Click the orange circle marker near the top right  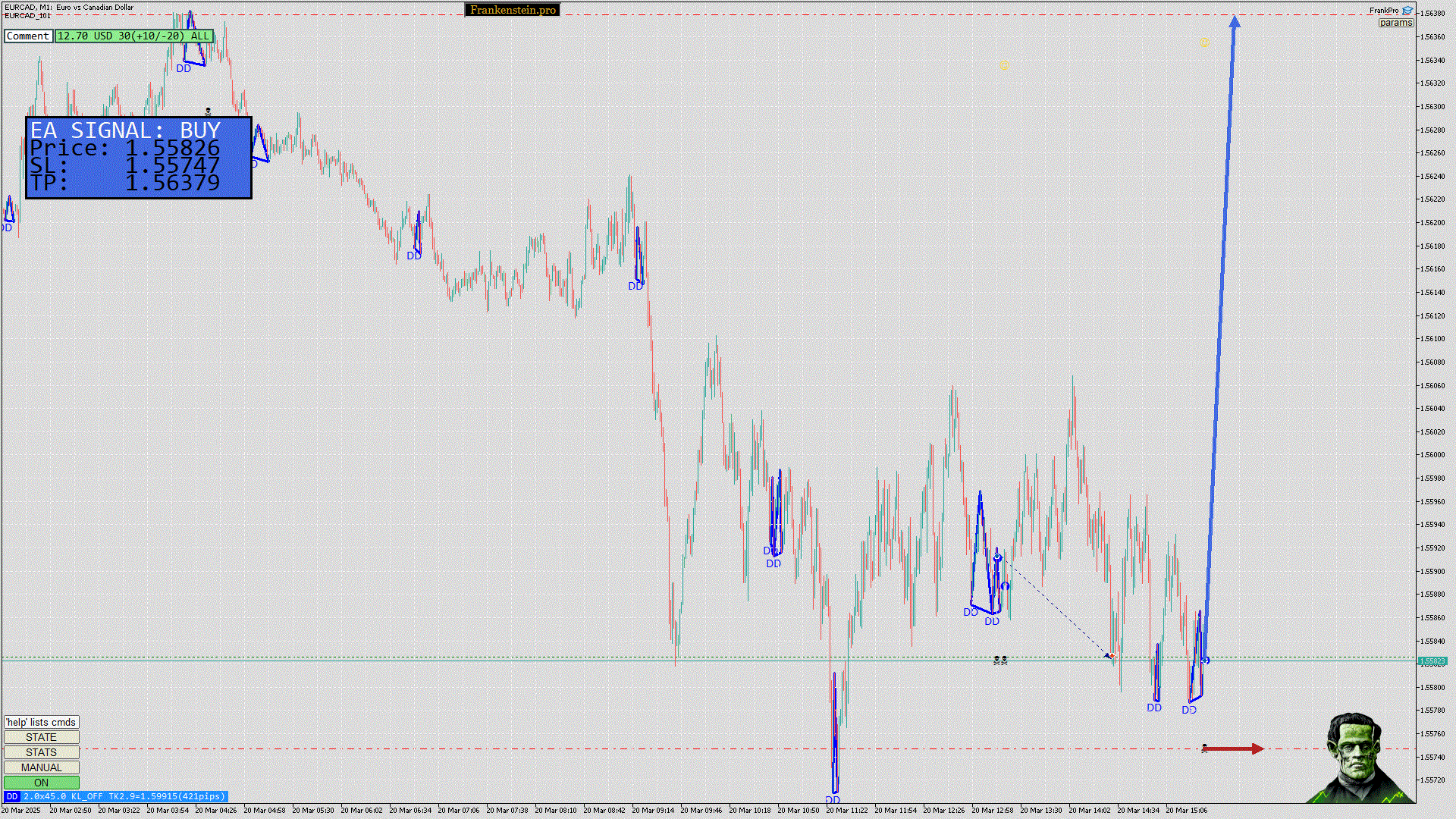(1204, 42)
